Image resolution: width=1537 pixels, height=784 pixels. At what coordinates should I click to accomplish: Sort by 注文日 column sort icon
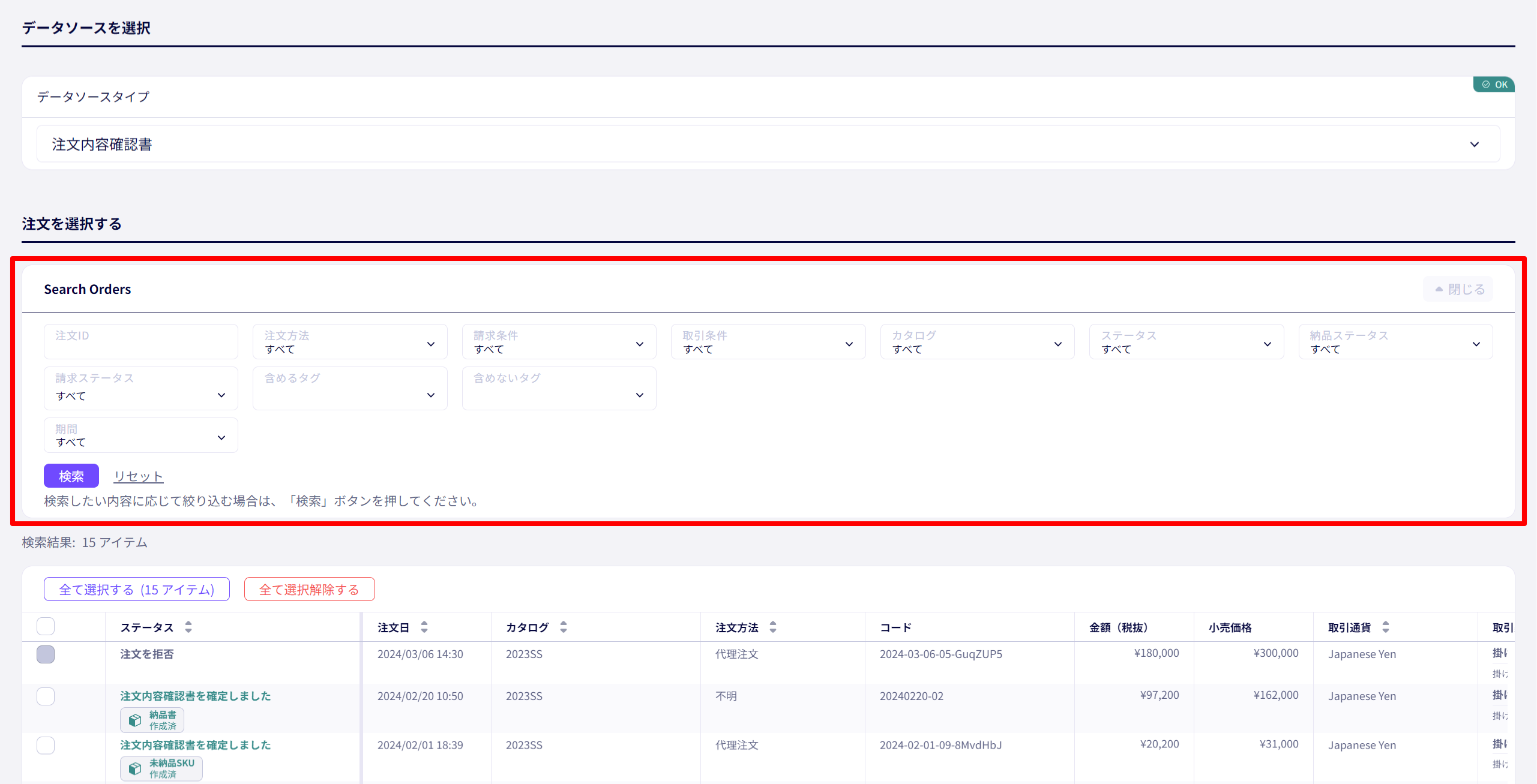click(424, 627)
